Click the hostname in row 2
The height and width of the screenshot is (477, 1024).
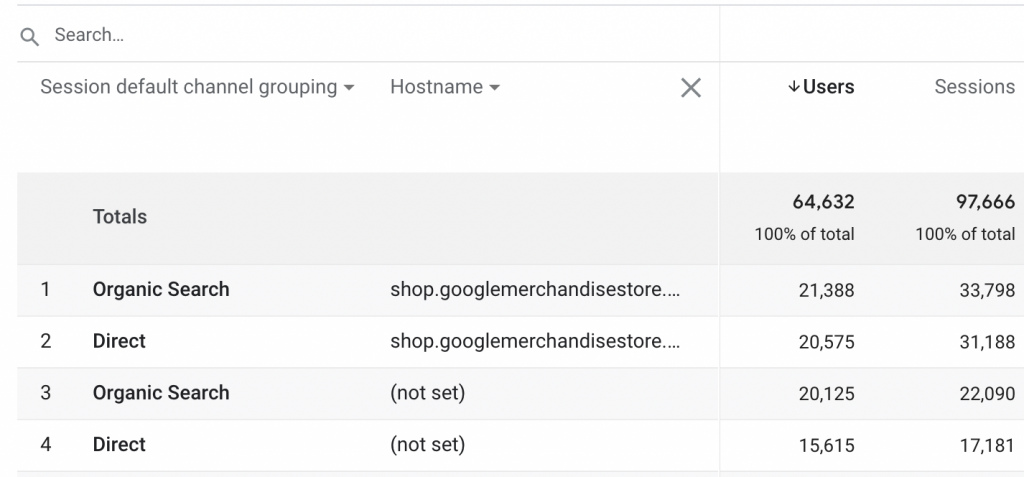point(536,341)
